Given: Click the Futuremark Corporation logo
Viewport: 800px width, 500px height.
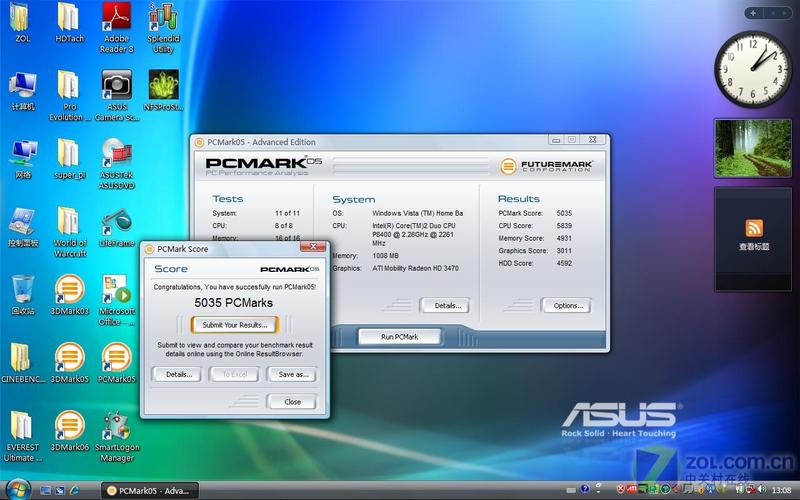Looking at the screenshot, I should click(x=546, y=166).
